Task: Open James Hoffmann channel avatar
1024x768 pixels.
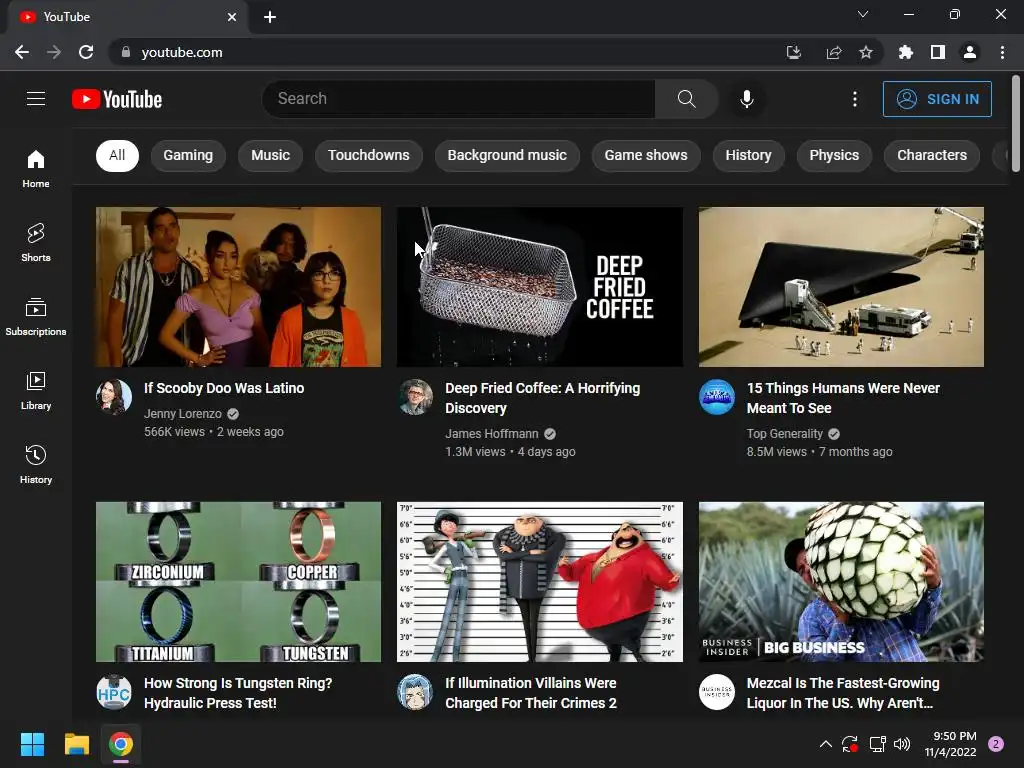Action: coord(415,396)
